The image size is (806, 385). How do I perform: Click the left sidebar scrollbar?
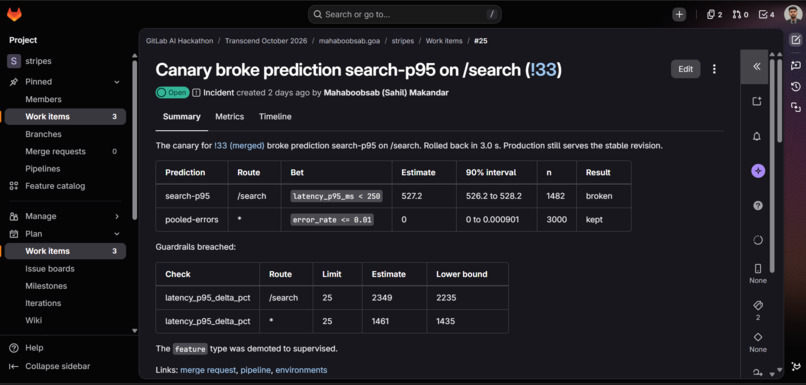[x=135, y=139]
